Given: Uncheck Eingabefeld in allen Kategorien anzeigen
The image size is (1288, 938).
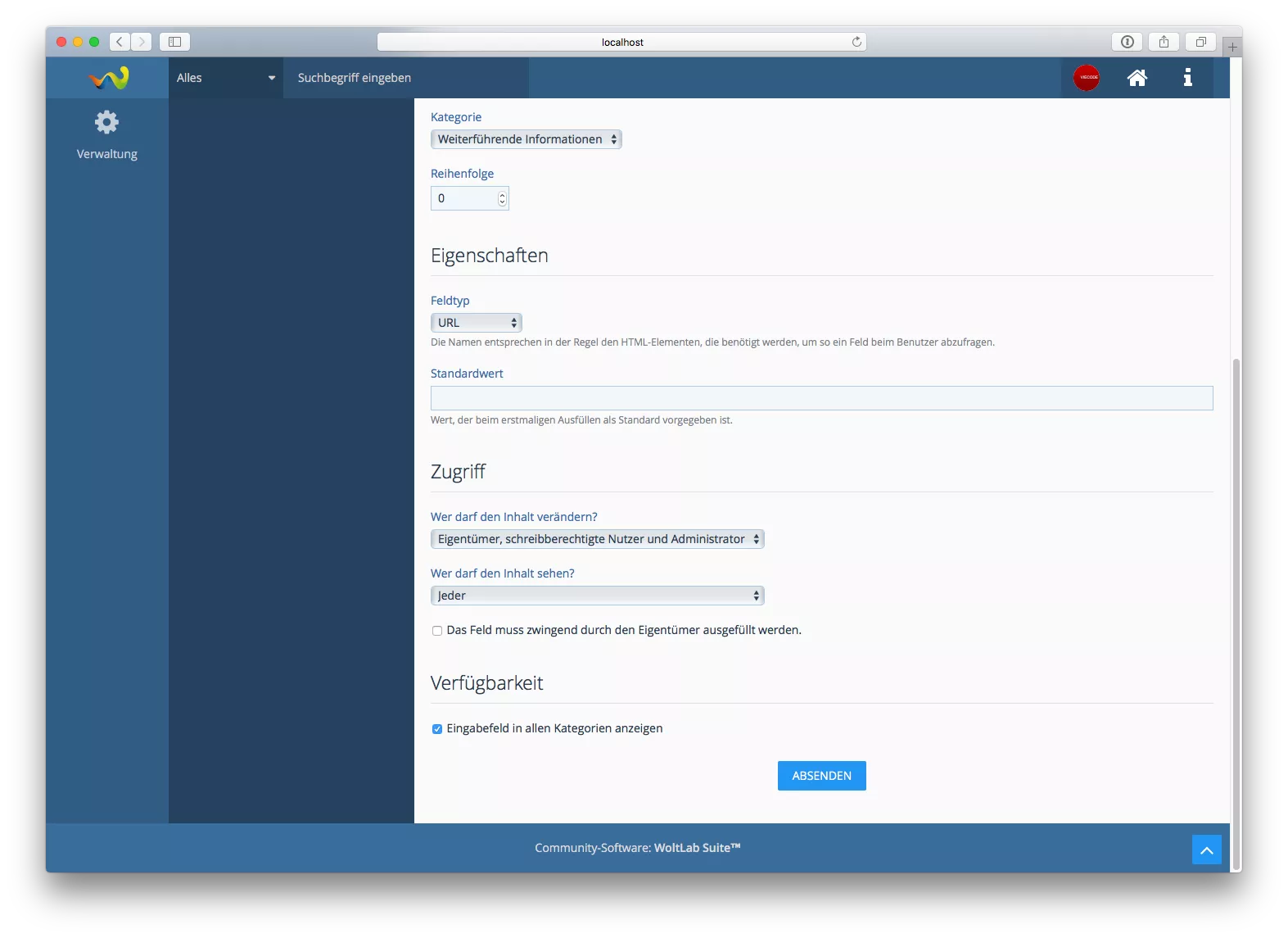Looking at the screenshot, I should point(437,729).
